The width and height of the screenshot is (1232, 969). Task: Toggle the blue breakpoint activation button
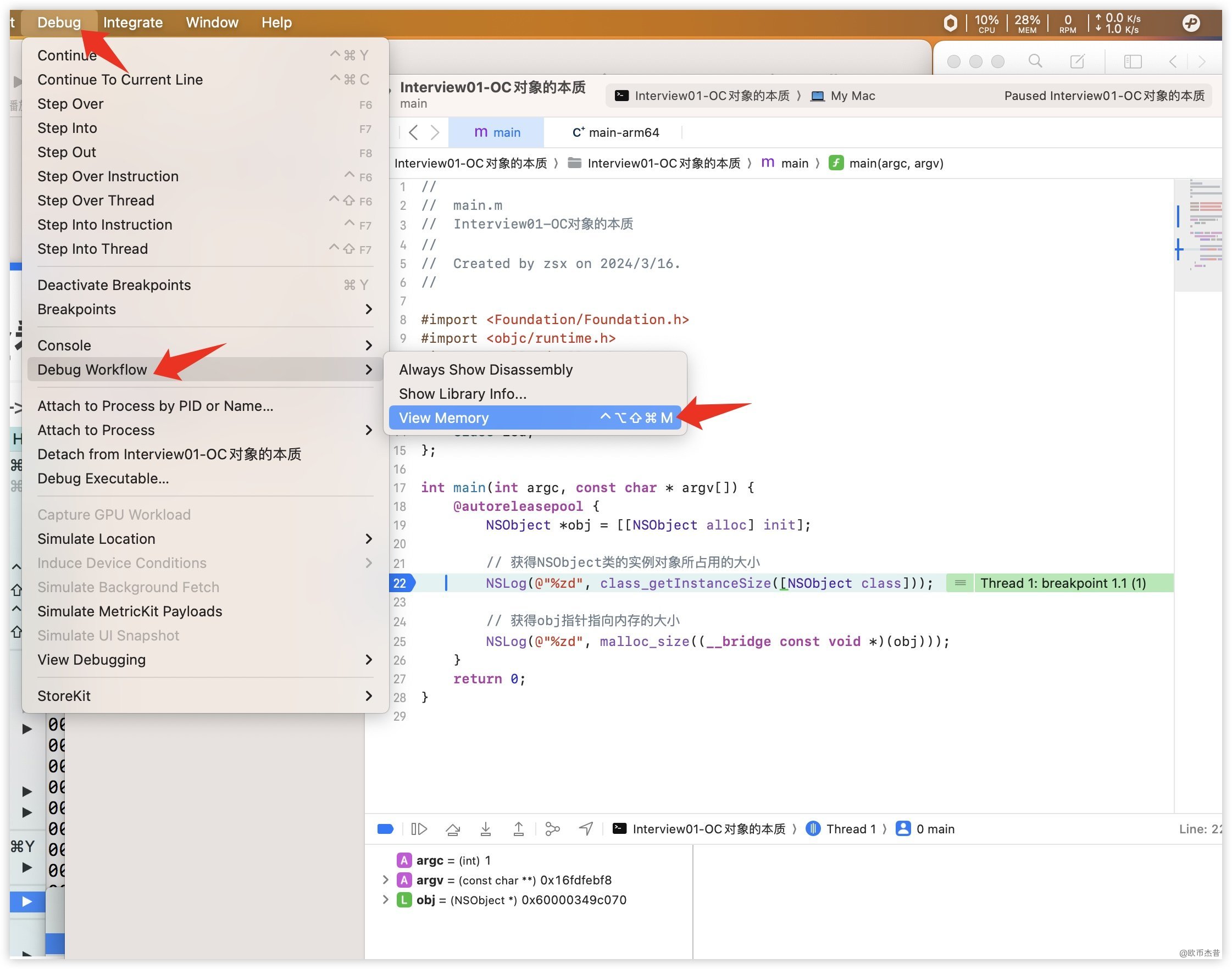tap(385, 829)
